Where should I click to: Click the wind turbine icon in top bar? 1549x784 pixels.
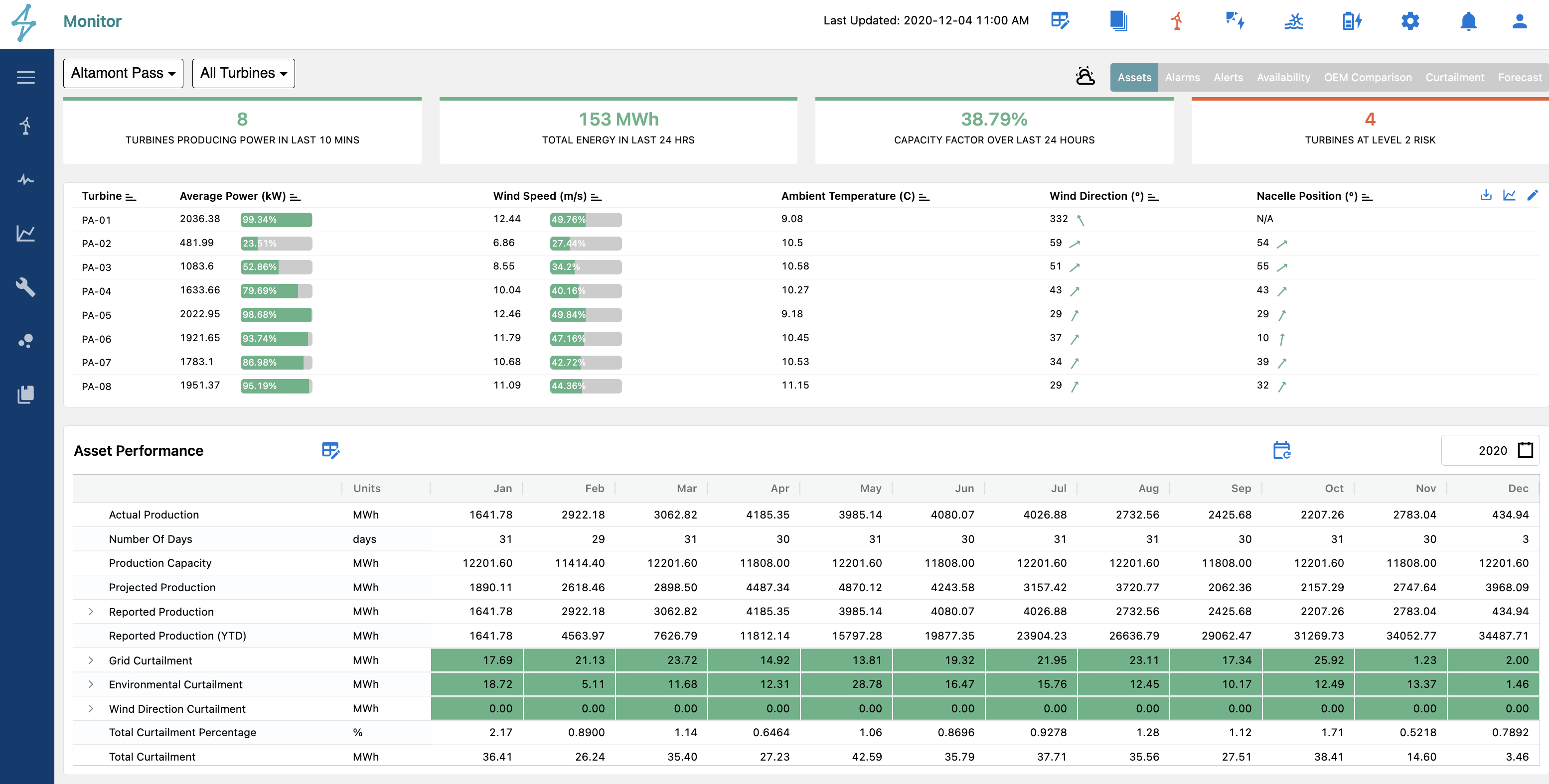tap(1177, 21)
